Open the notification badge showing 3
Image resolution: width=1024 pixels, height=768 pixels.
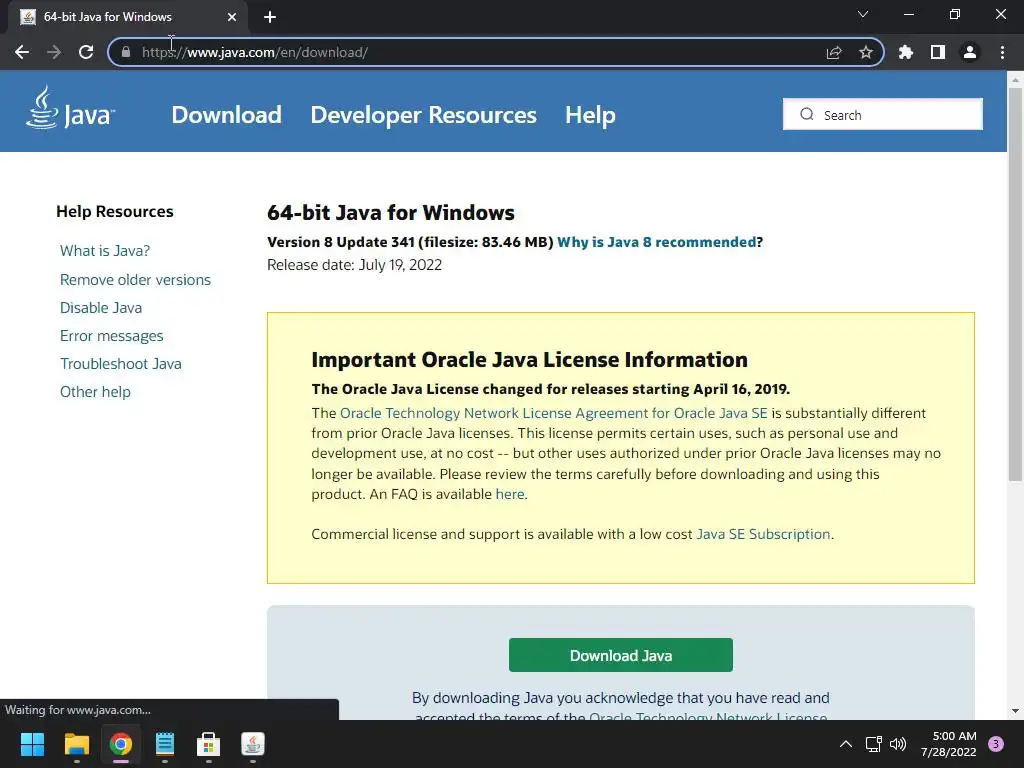(996, 744)
